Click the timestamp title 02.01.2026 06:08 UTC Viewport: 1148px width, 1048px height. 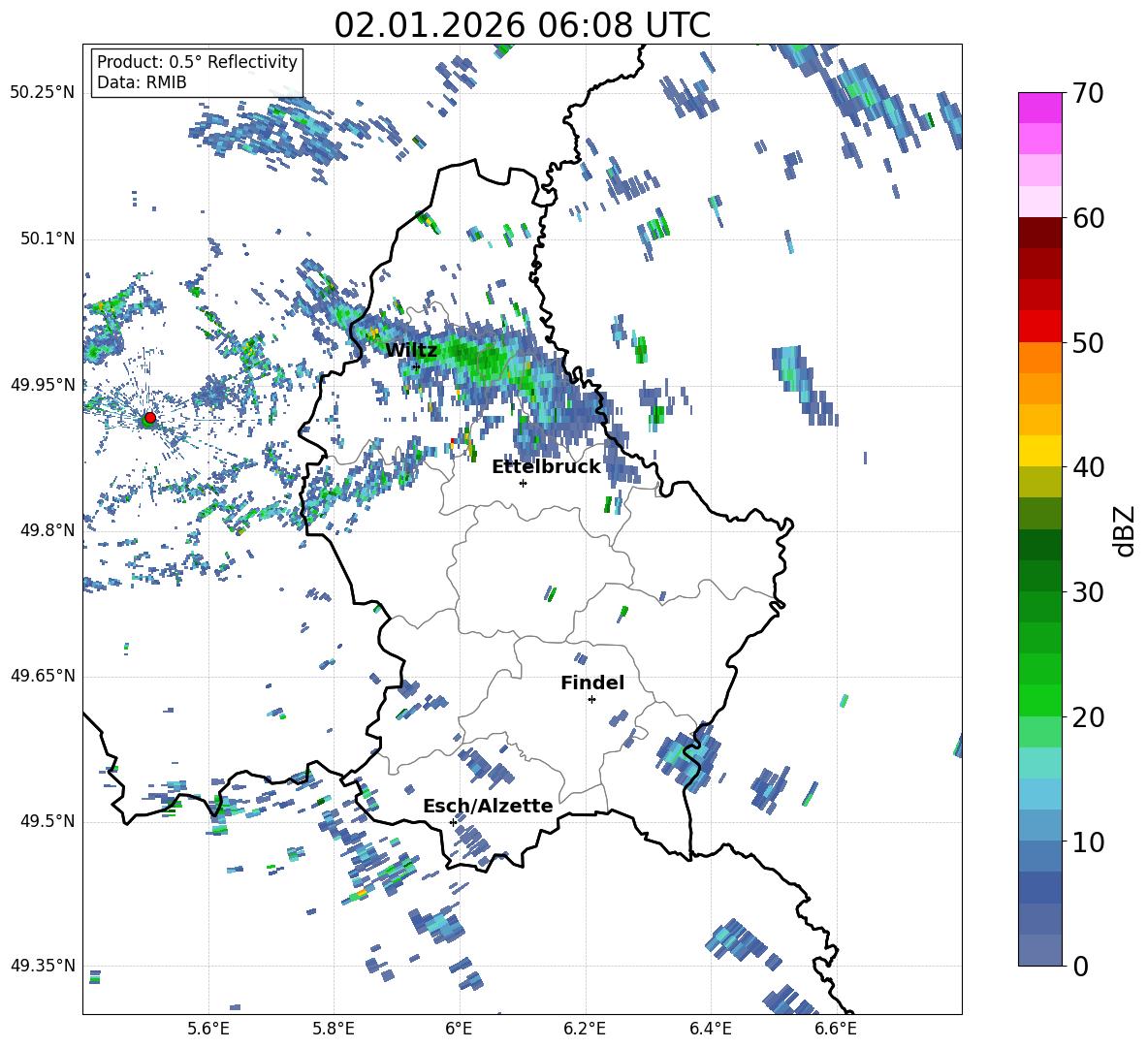coord(522,25)
